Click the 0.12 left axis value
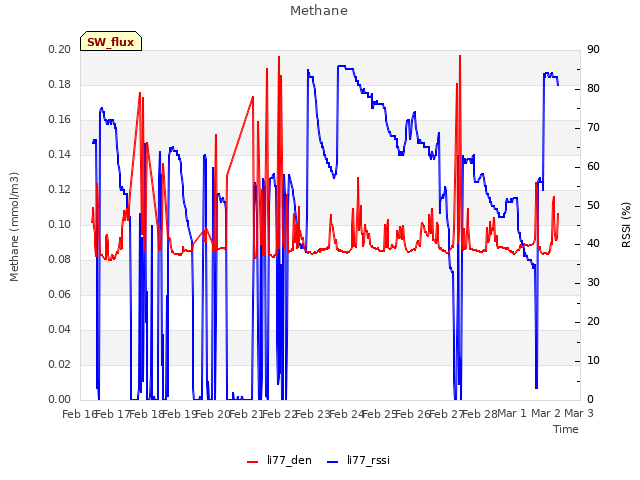 [x=60, y=190]
